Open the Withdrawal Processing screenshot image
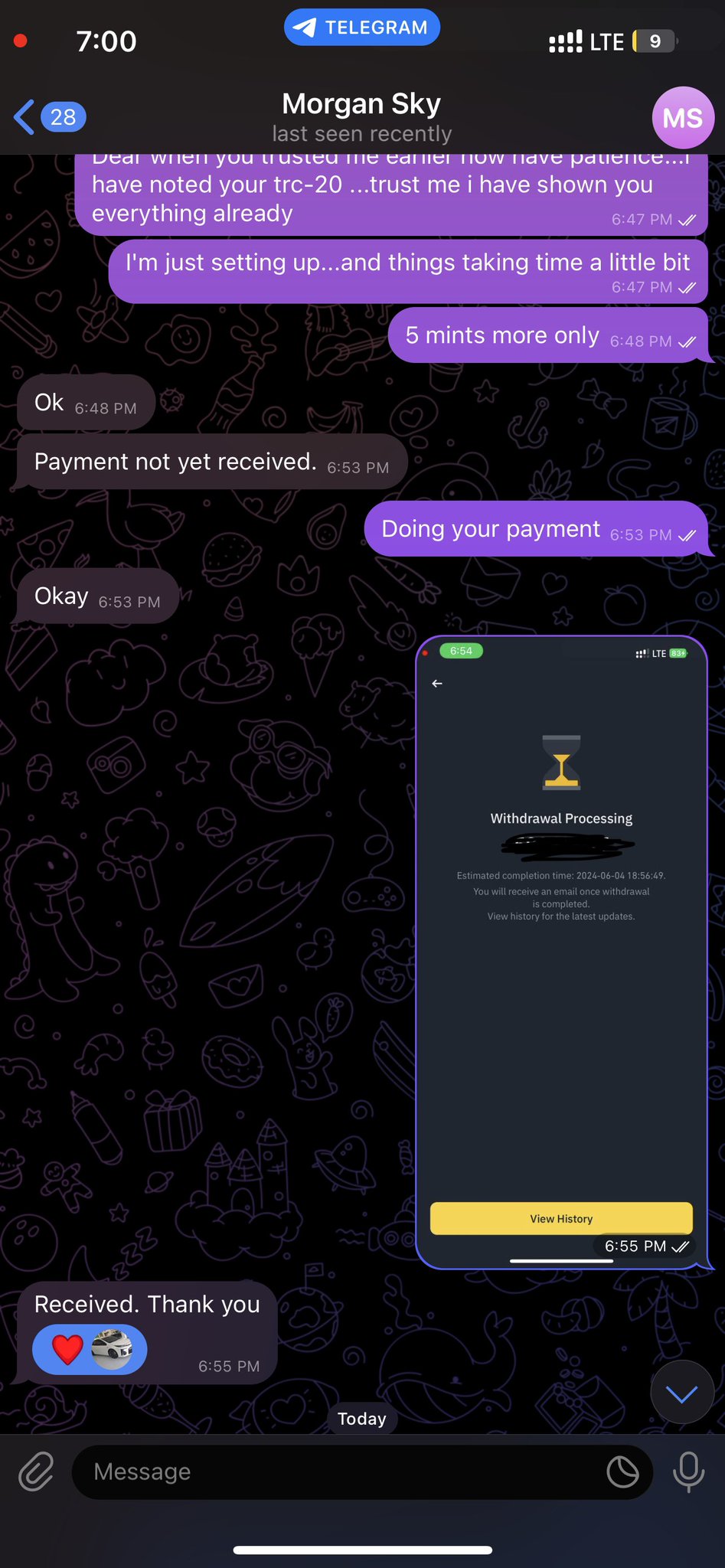This screenshot has width=725, height=1568. (x=561, y=952)
